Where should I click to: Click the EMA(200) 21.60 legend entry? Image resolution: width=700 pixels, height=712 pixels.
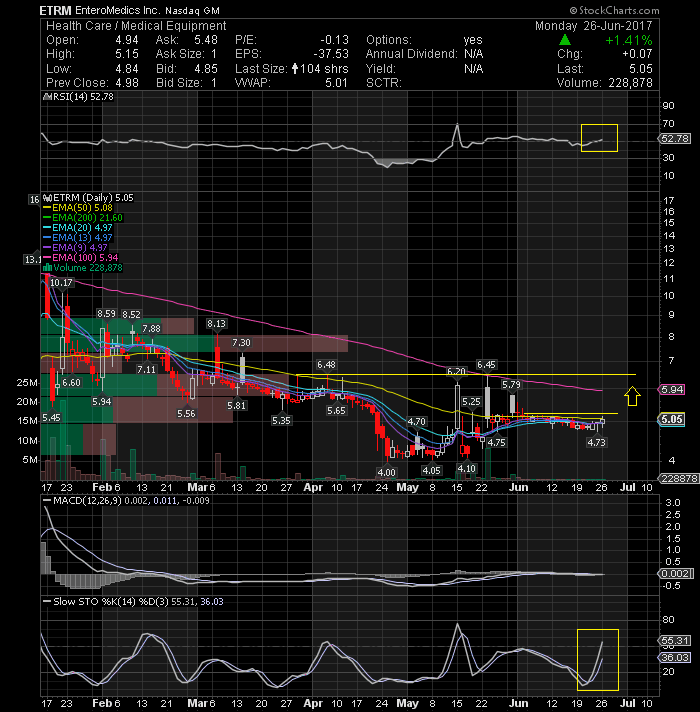83,218
